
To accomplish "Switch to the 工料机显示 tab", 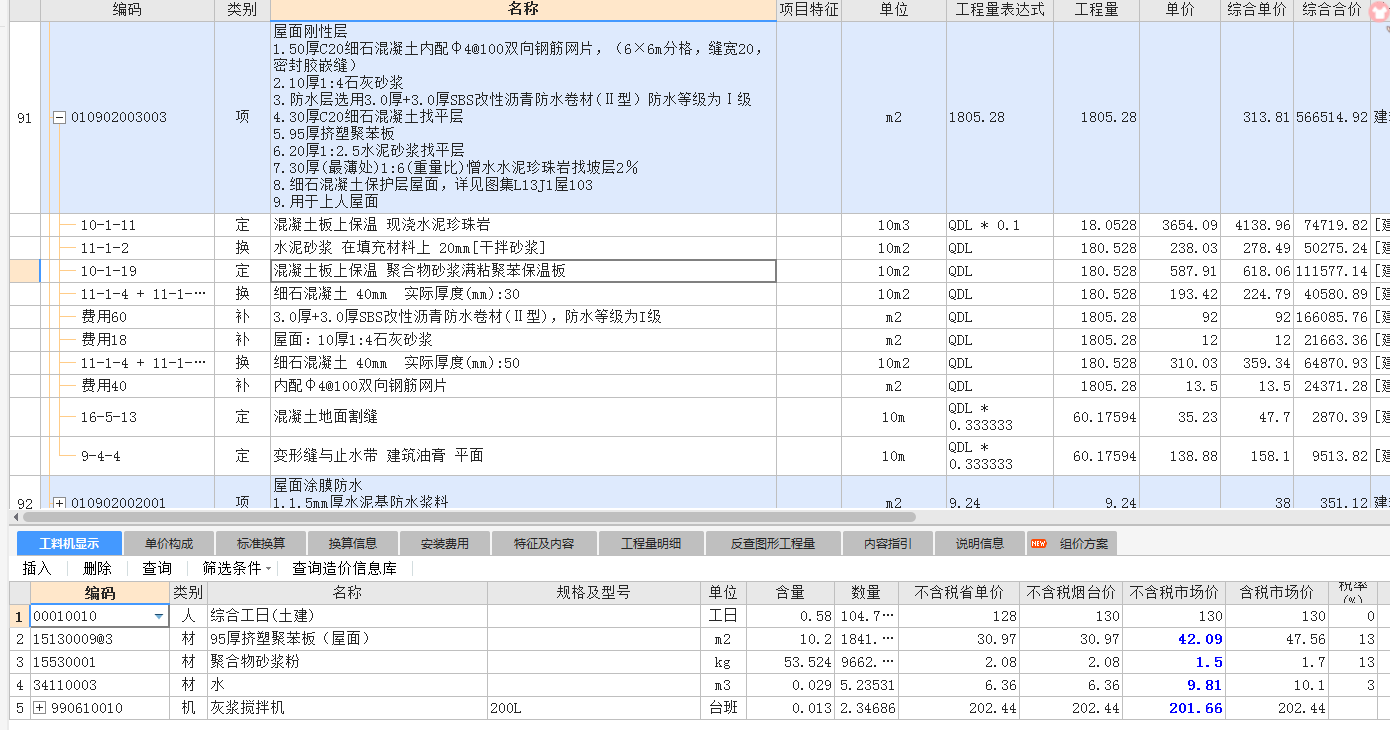I will pos(69,544).
